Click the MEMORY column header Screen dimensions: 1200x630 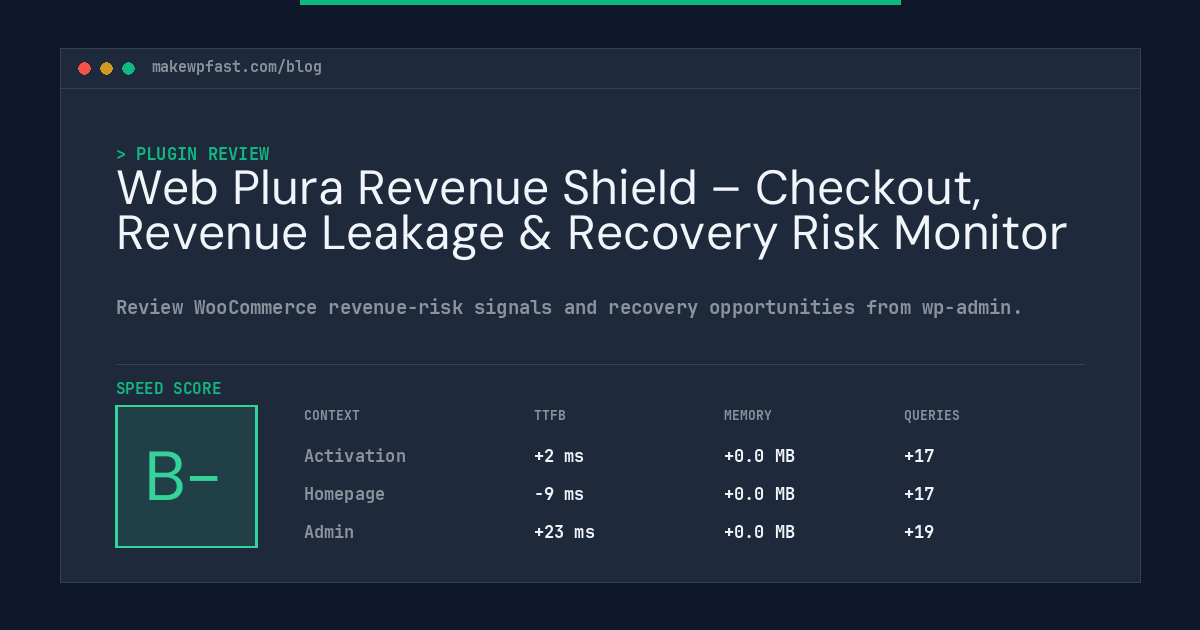(x=748, y=415)
